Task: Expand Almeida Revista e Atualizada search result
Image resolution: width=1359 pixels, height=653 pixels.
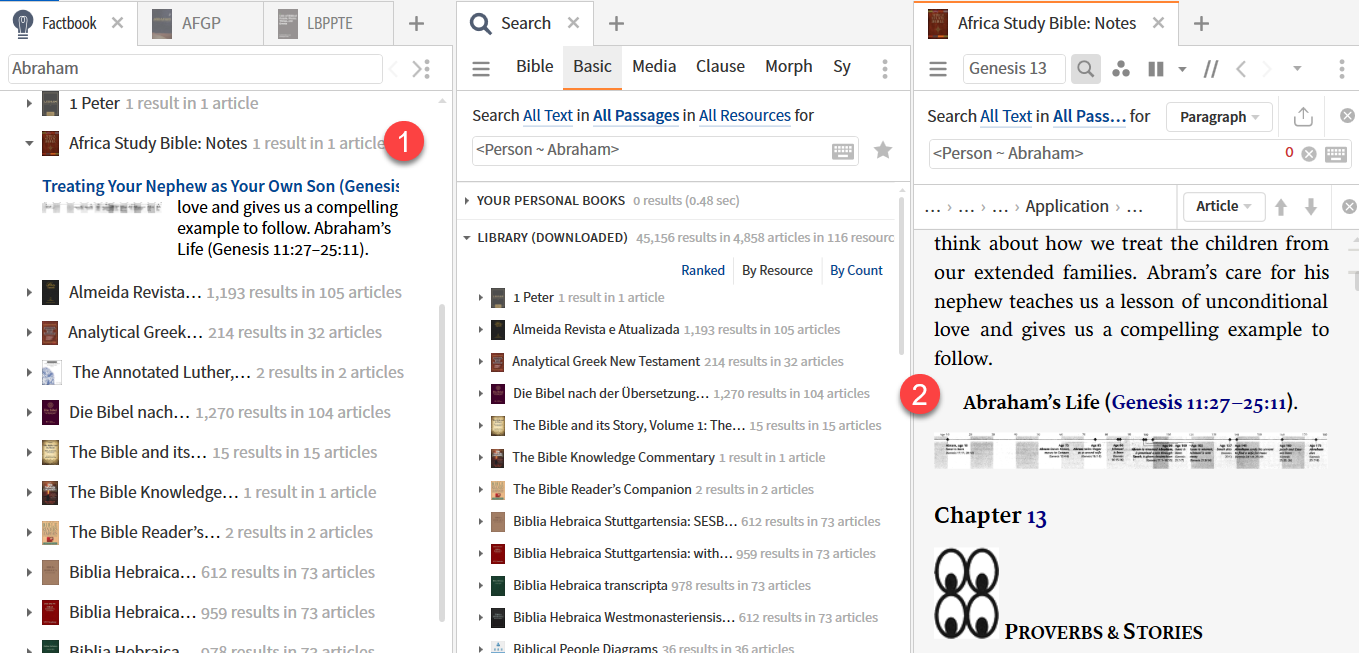Action: tap(481, 329)
